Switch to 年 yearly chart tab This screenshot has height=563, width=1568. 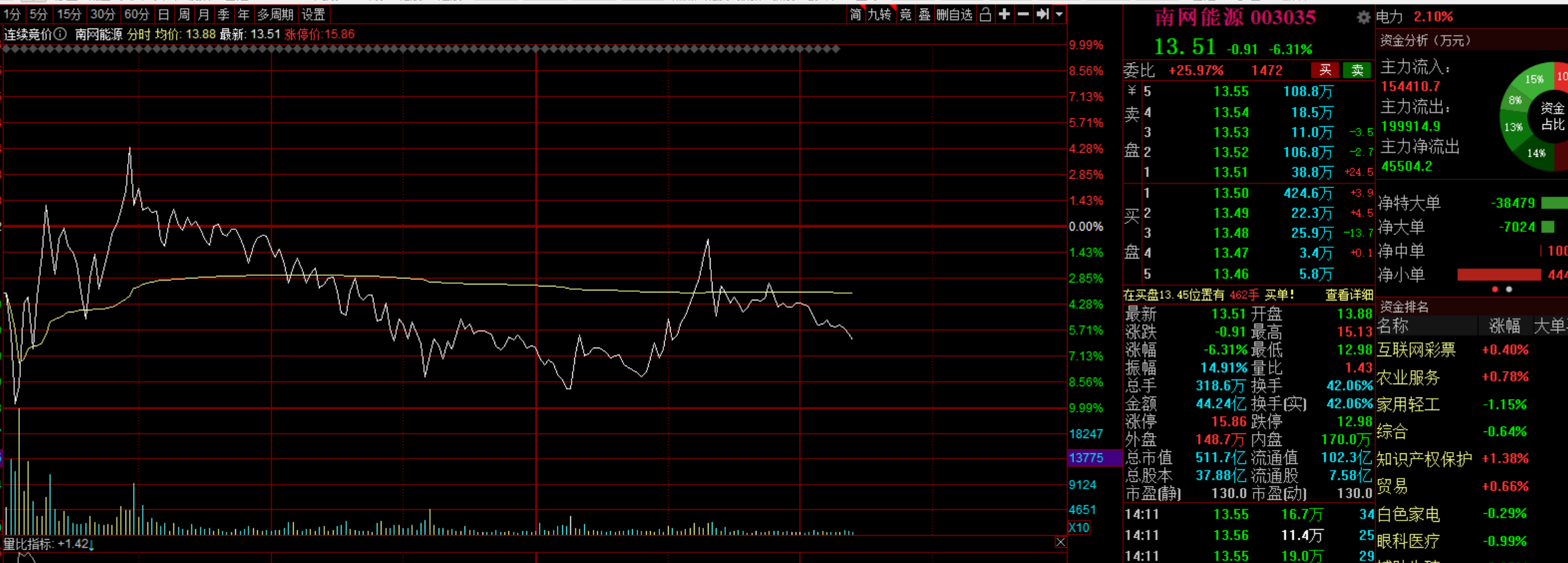[244, 14]
